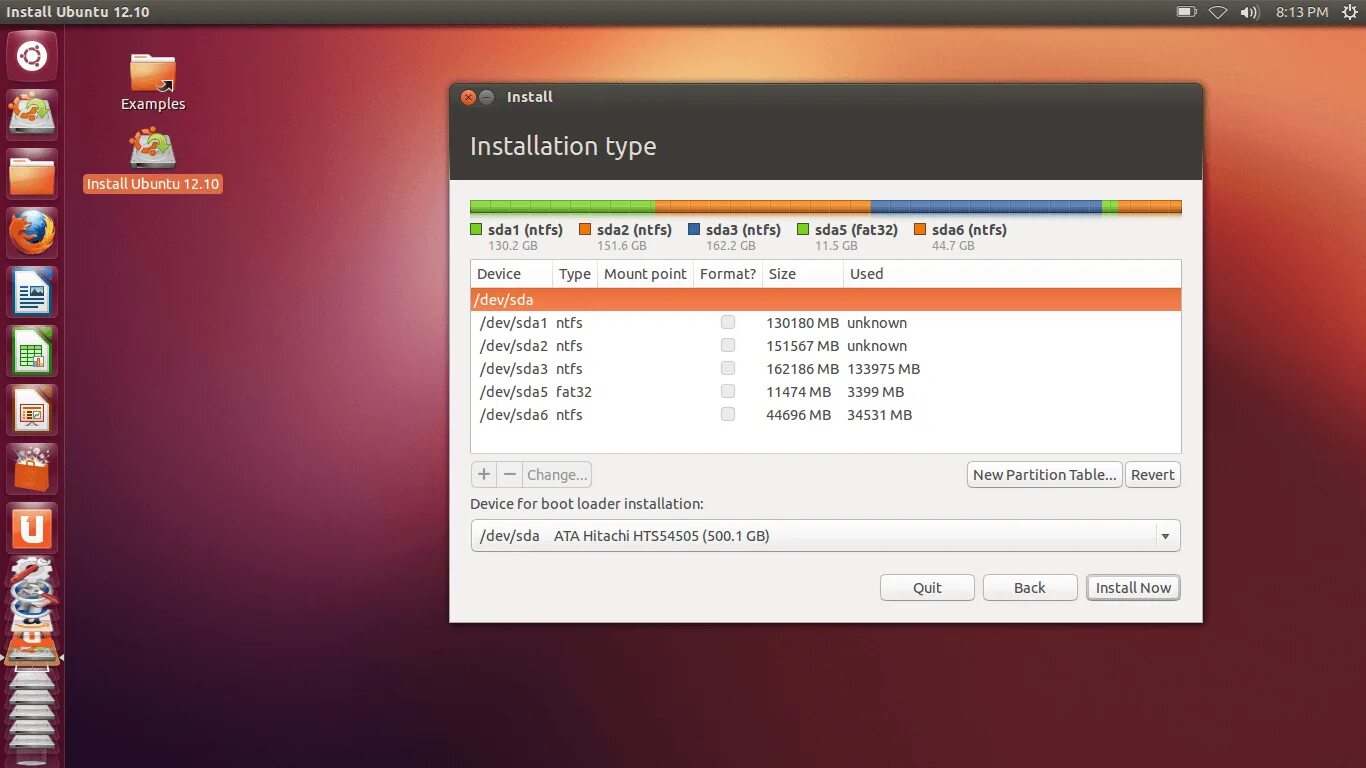Select the /dev/sda2 partition row
The image size is (1366, 768).
pyautogui.click(x=826, y=345)
